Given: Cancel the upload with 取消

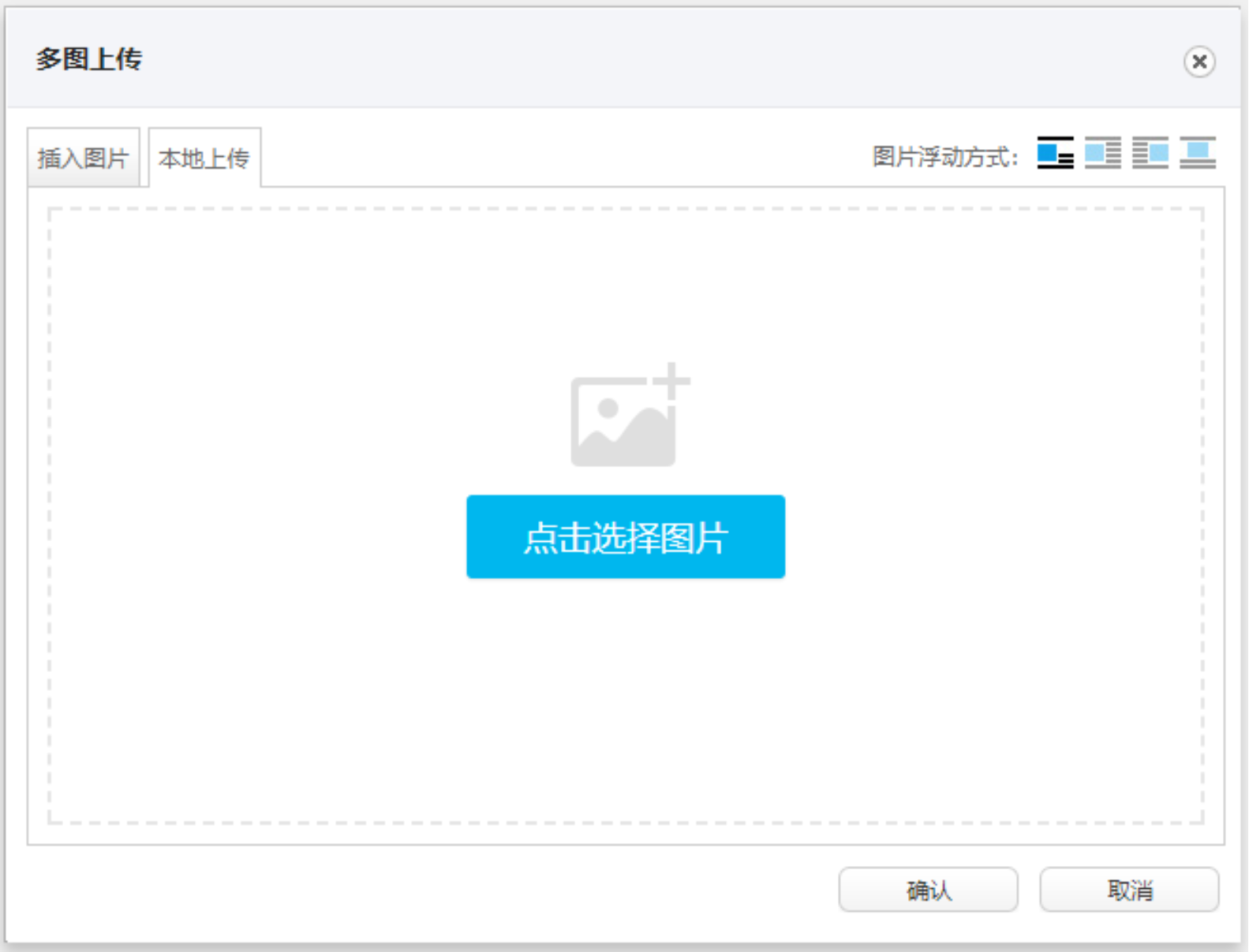Looking at the screenshot, I should [x=1129, y=890].
